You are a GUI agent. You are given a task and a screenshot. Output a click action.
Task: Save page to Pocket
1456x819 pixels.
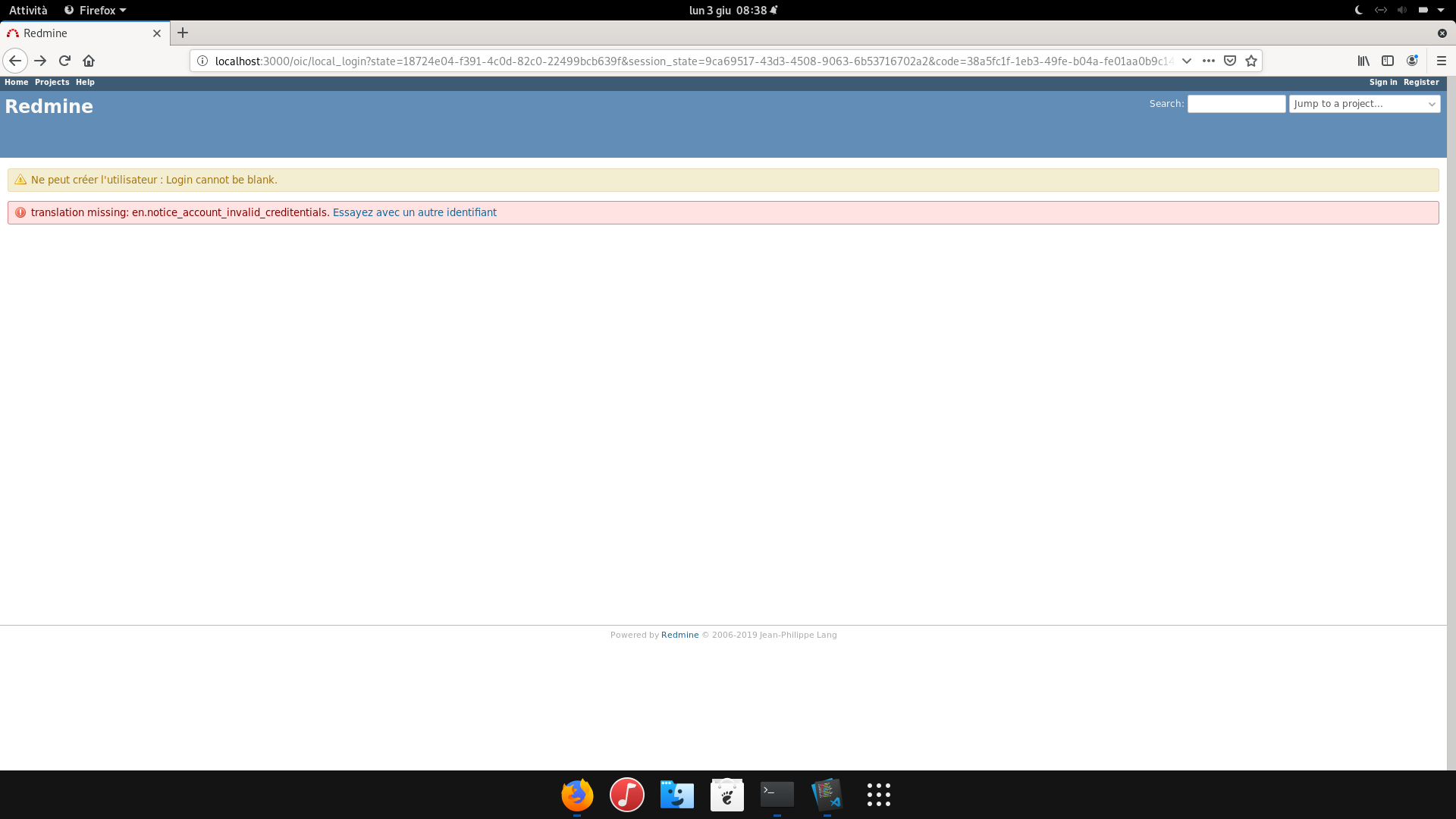[1230, 61]
